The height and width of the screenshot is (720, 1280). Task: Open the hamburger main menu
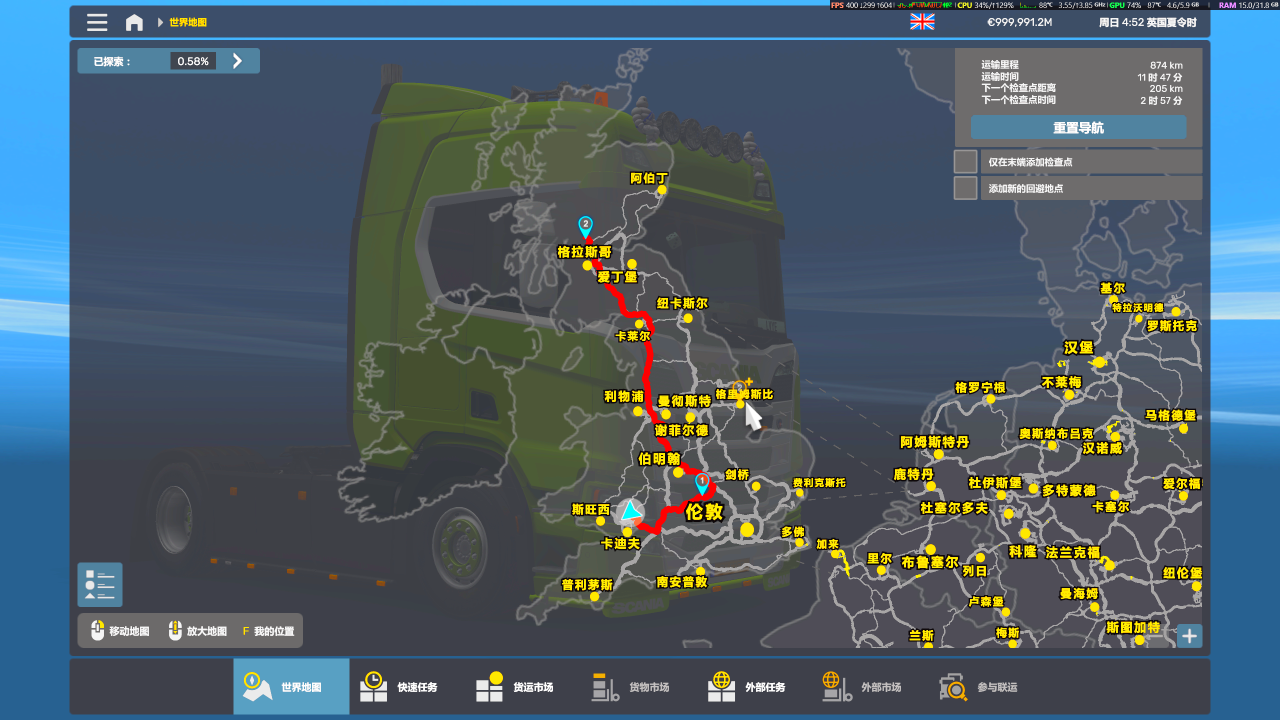(x=97, y=22)
